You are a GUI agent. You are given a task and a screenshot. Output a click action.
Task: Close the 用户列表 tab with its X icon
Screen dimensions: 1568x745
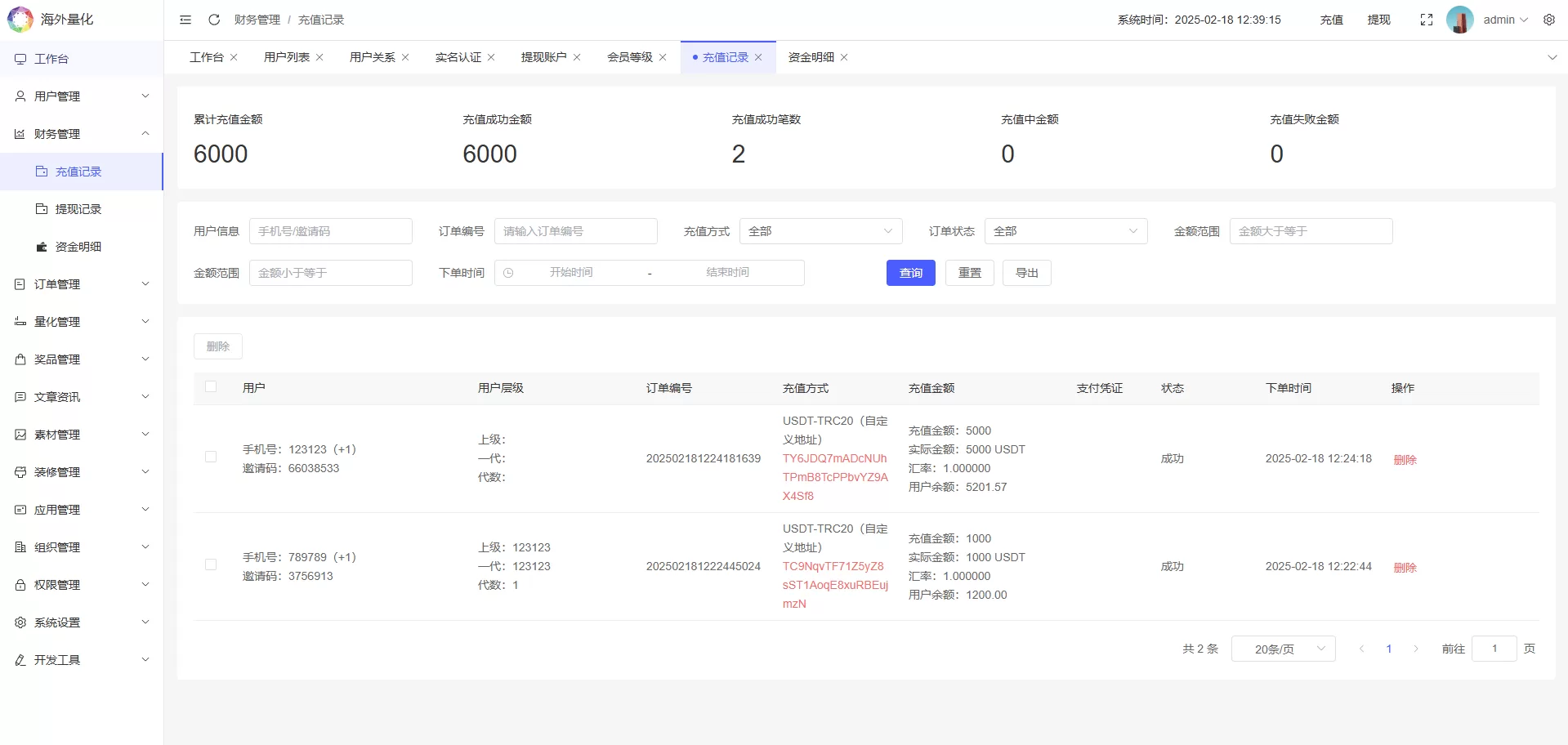tap(319, 57)
